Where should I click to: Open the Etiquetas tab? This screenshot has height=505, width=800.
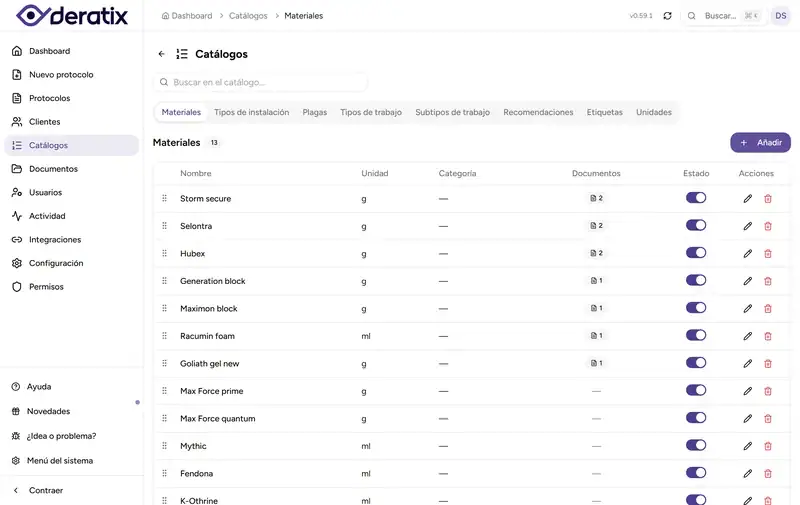coord(605,112)
